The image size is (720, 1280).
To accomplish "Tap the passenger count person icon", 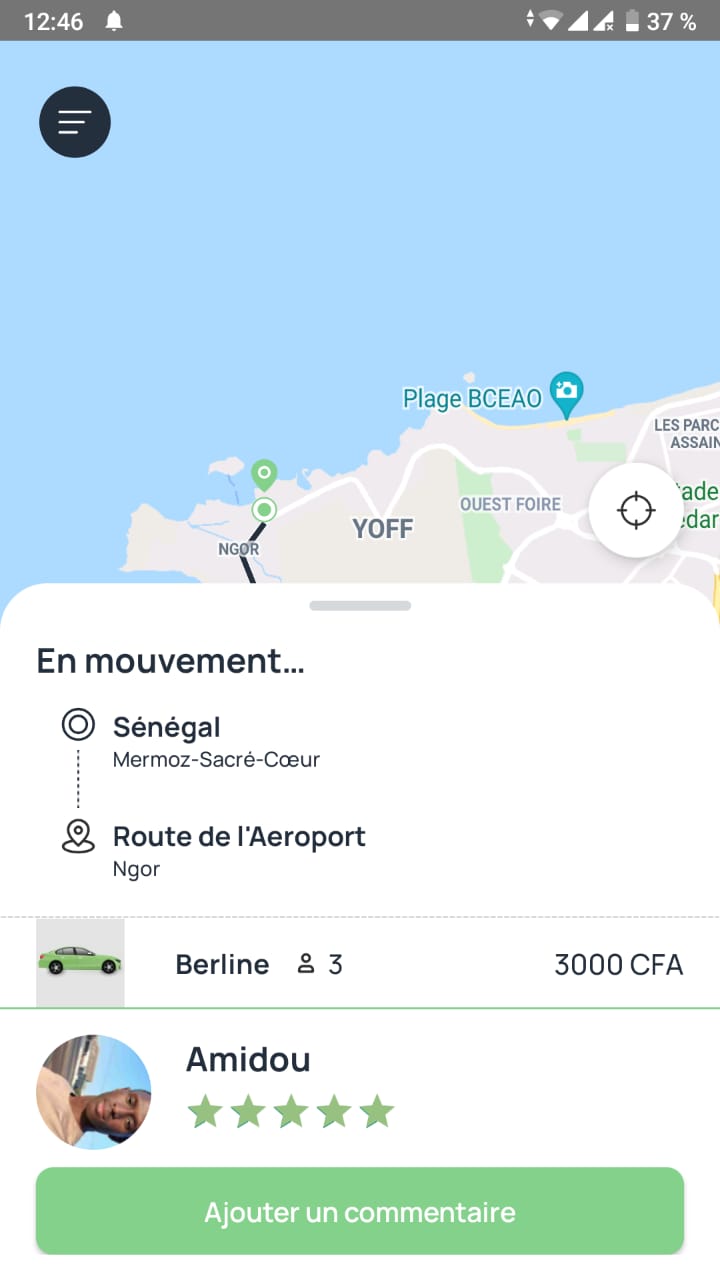I will point(306,964).
